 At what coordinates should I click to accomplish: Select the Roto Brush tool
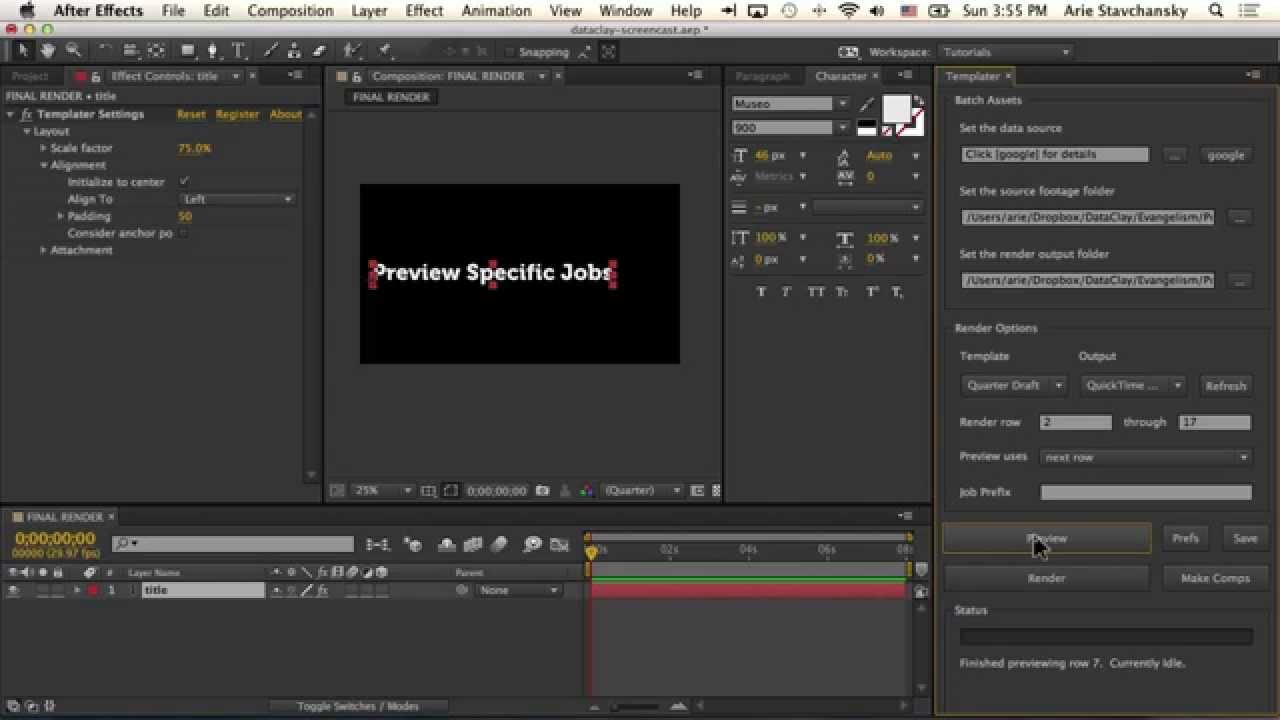pos(352,51)
